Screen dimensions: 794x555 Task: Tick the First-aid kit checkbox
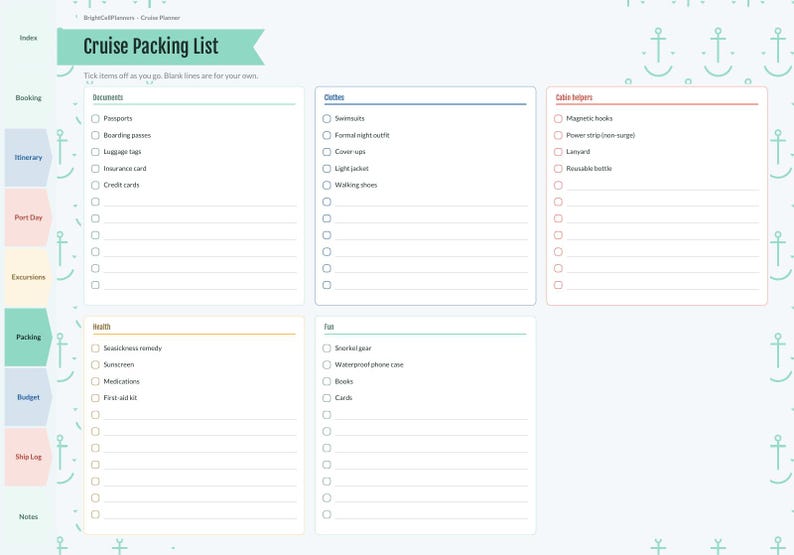coord(95,398)
